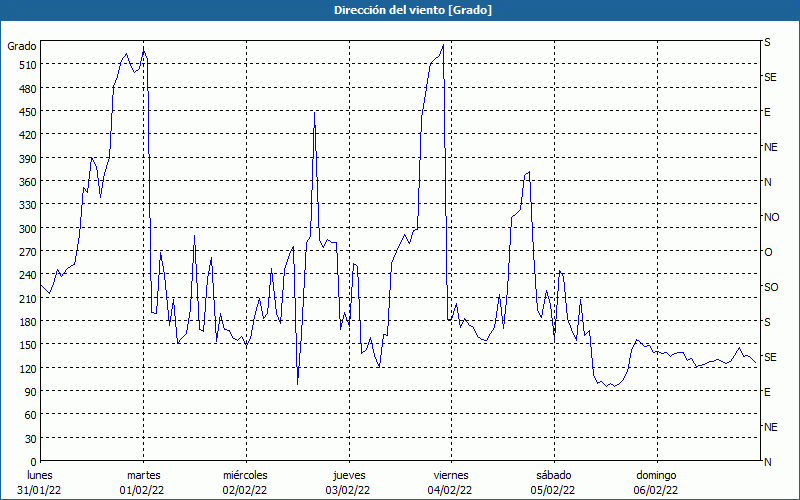Screen dimensions: 800x500
Task: Select the 270 degree axis label
Action: [29, 252]
